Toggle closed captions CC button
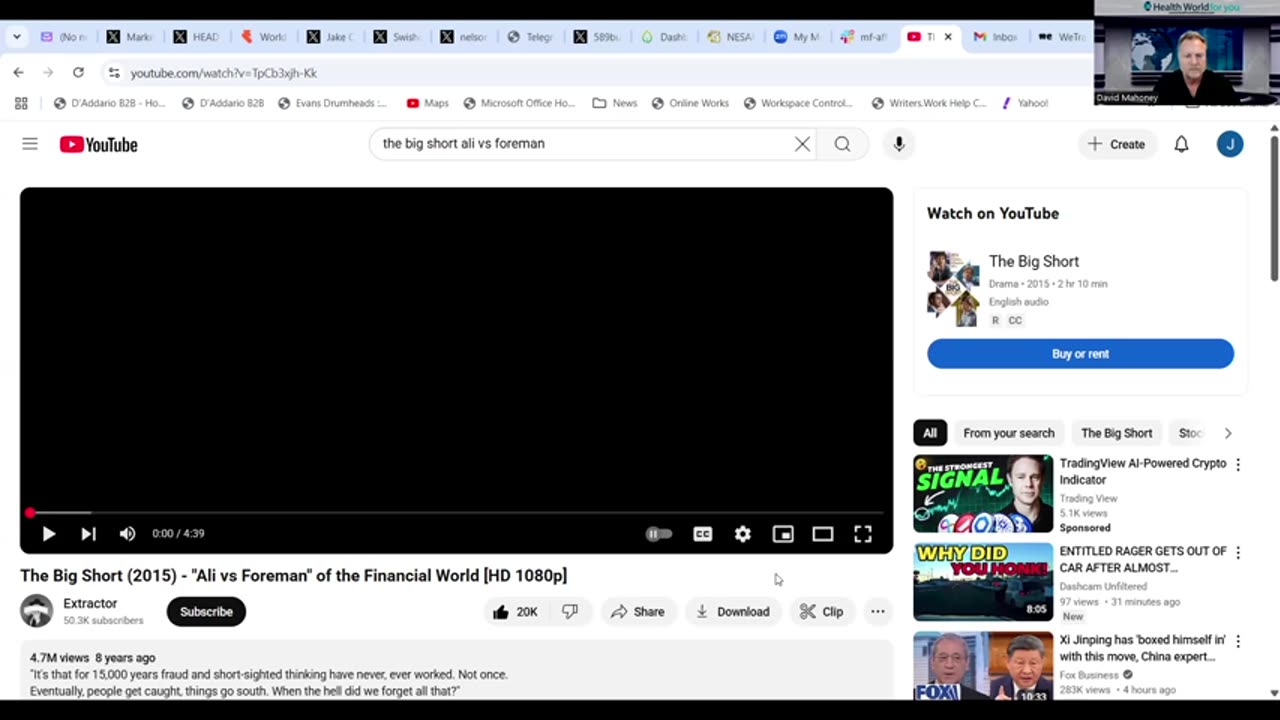Image resolution: width=1280 pixels, height=720 pixels. 703,534
